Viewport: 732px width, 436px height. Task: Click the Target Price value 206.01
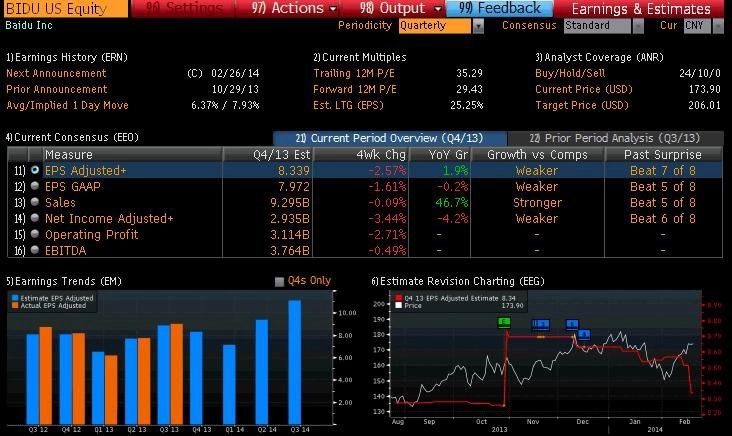pos(704,105)
